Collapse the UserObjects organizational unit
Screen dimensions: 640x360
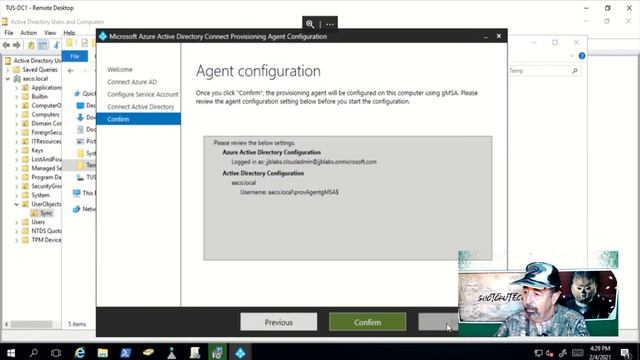pyautogui.click(x=16, y=204)
